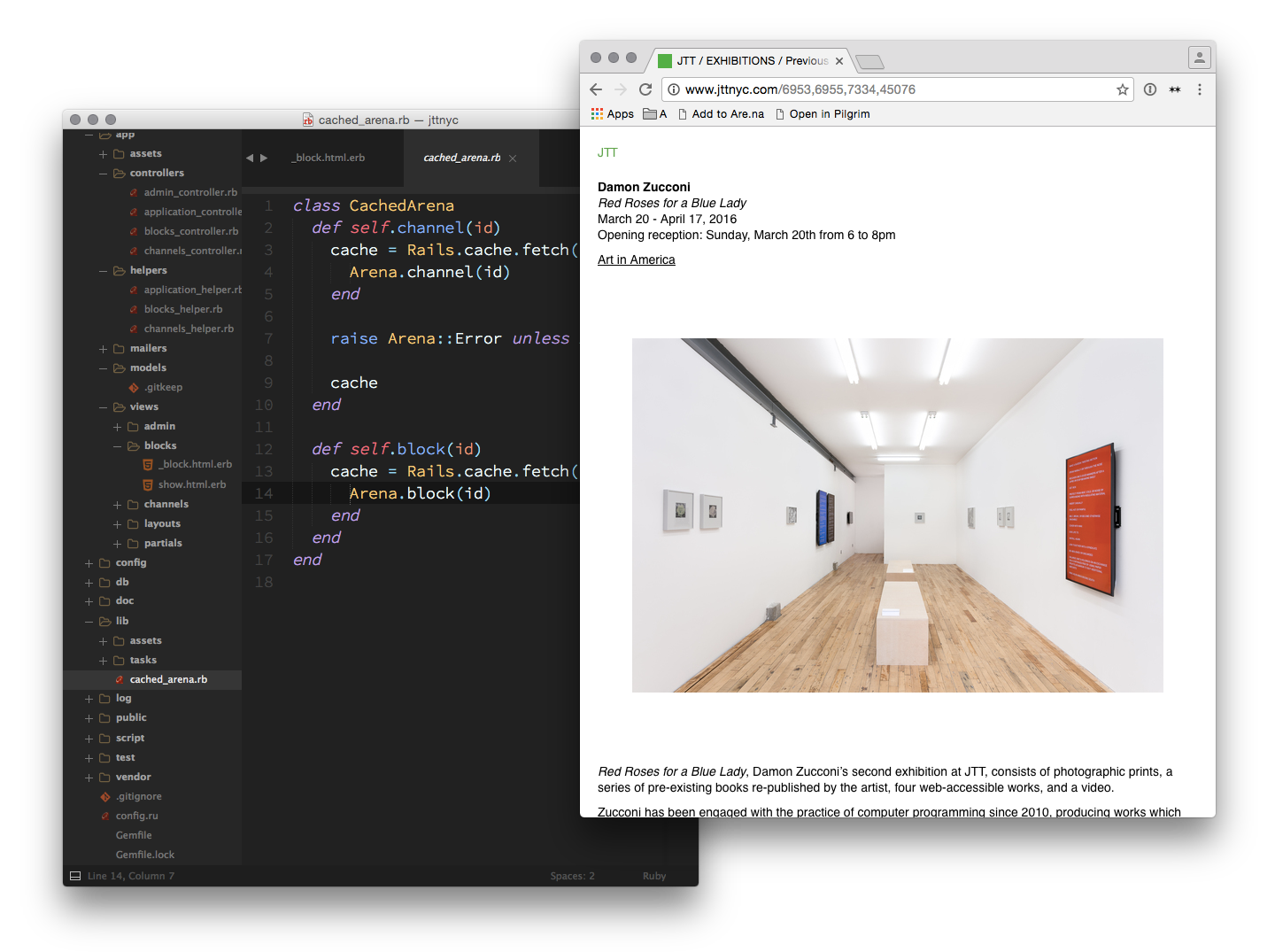Open Chrome's three-dot menu
1275x952 pixels.
[x=1199, y=89]
